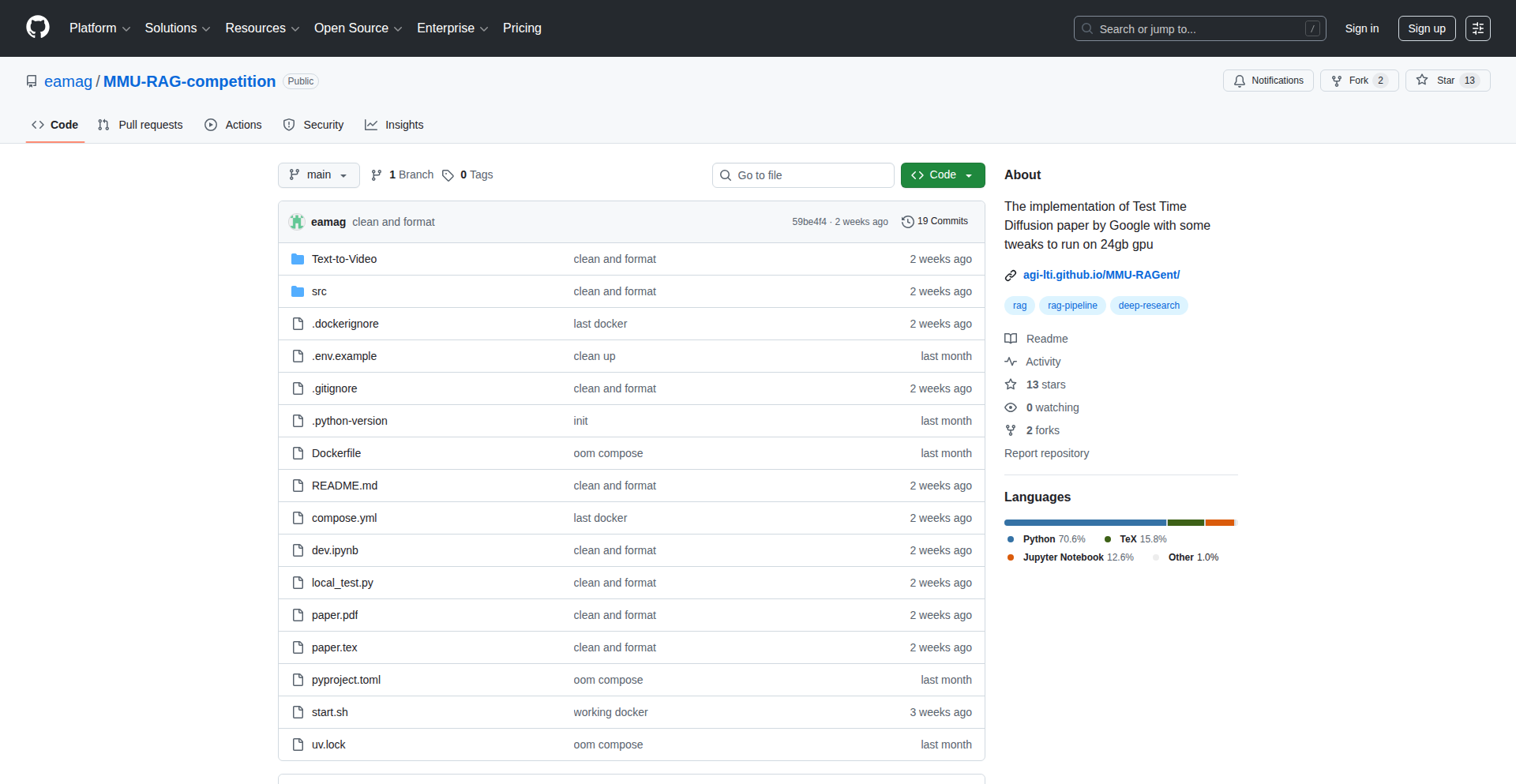
Task: Expand the main branch dropdown
Action: point(318,175)
